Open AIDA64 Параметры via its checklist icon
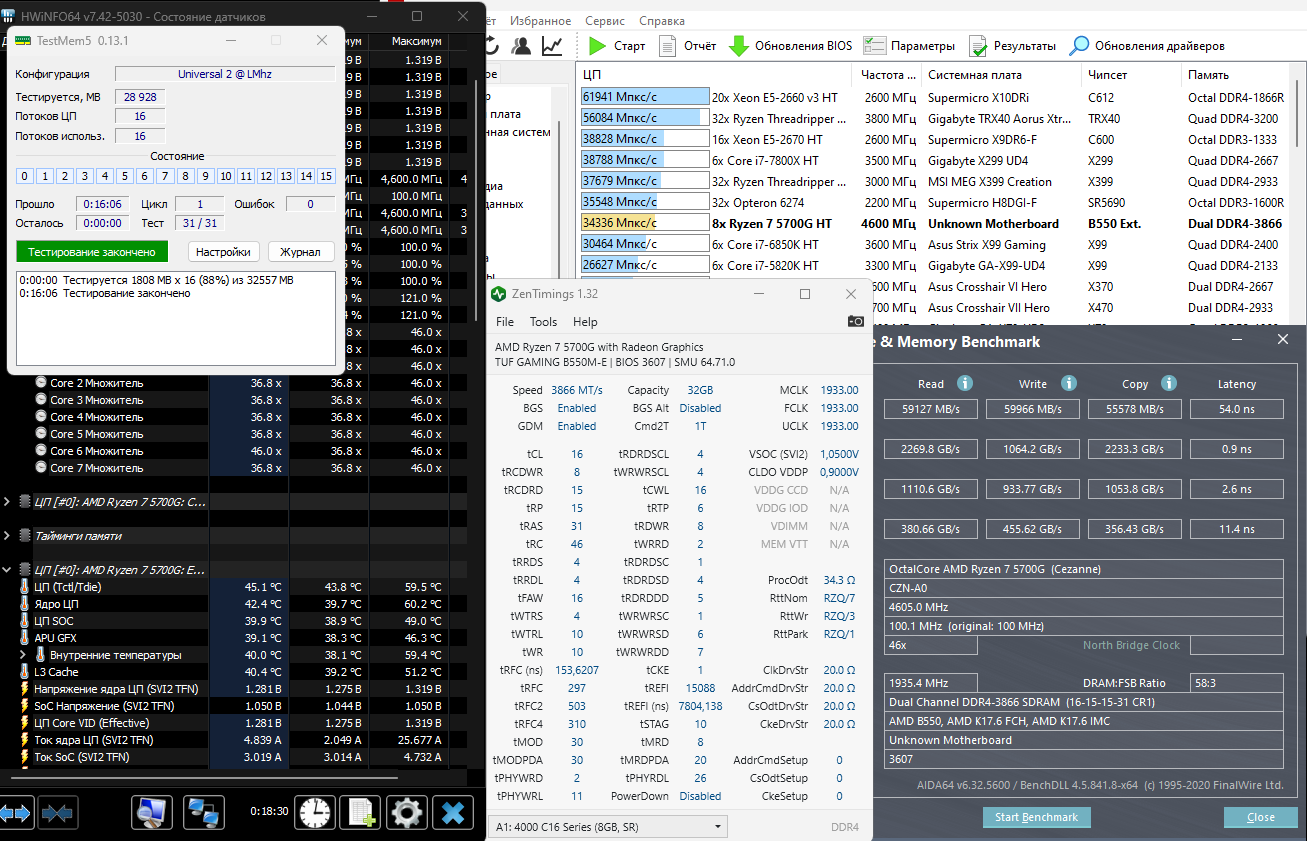Screen dimensions: 1307x841 point(874,46)
